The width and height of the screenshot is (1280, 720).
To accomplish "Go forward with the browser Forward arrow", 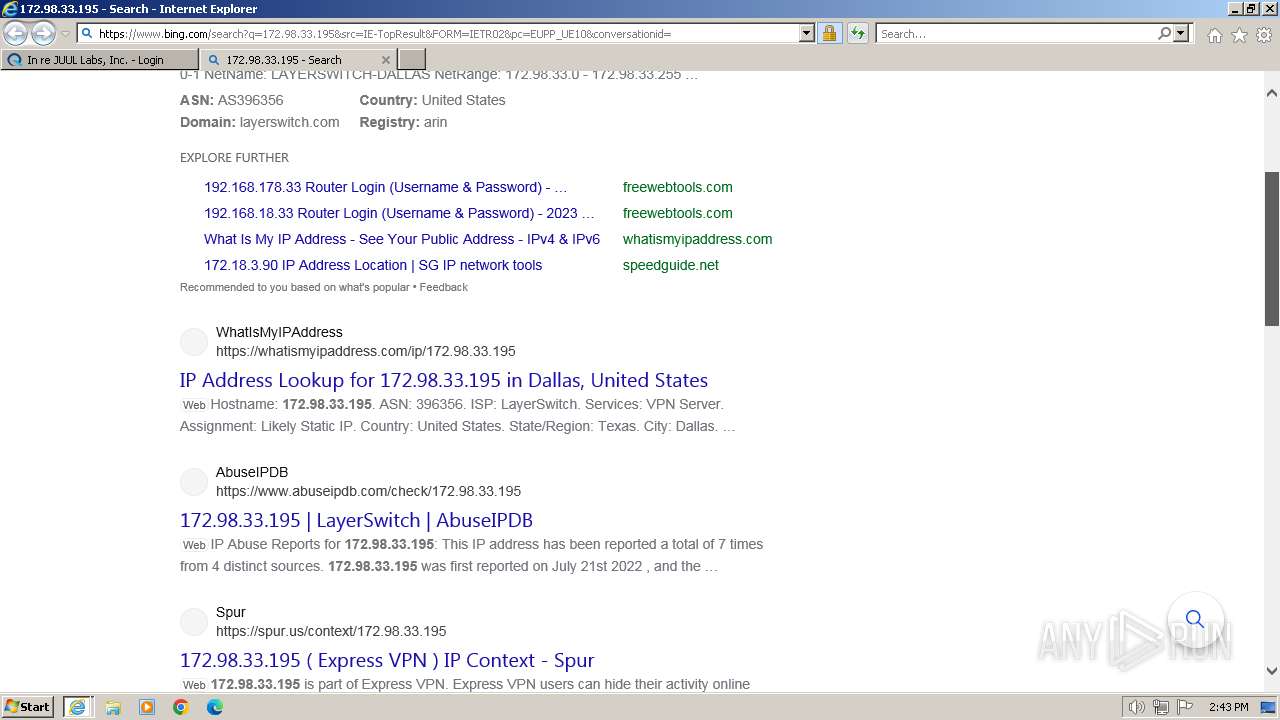I will [43, 33].
